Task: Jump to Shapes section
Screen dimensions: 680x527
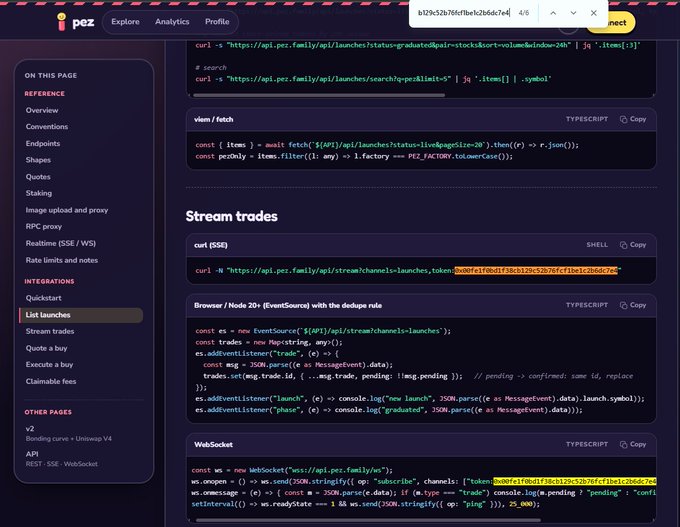Action: coord(38,160)
